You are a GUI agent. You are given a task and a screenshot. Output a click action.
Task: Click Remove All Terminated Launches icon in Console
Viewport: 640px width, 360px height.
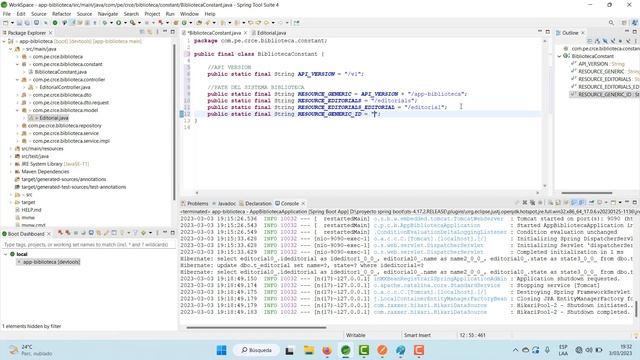point(532,202)
